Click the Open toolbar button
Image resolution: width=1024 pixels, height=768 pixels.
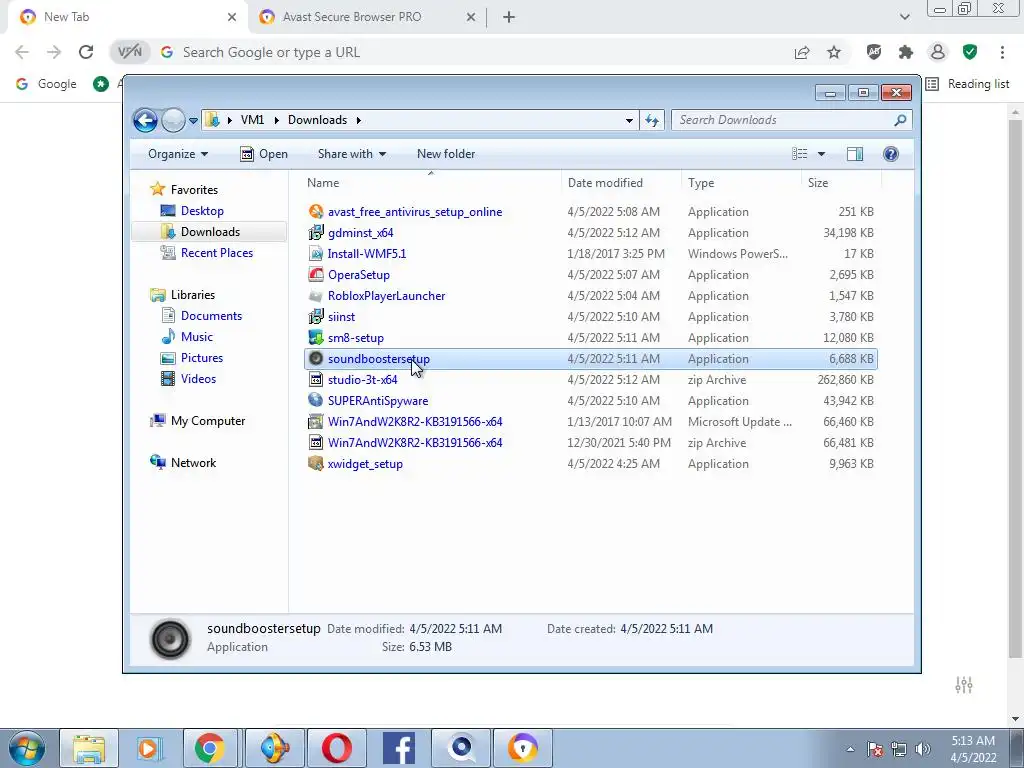click(264, 154)
